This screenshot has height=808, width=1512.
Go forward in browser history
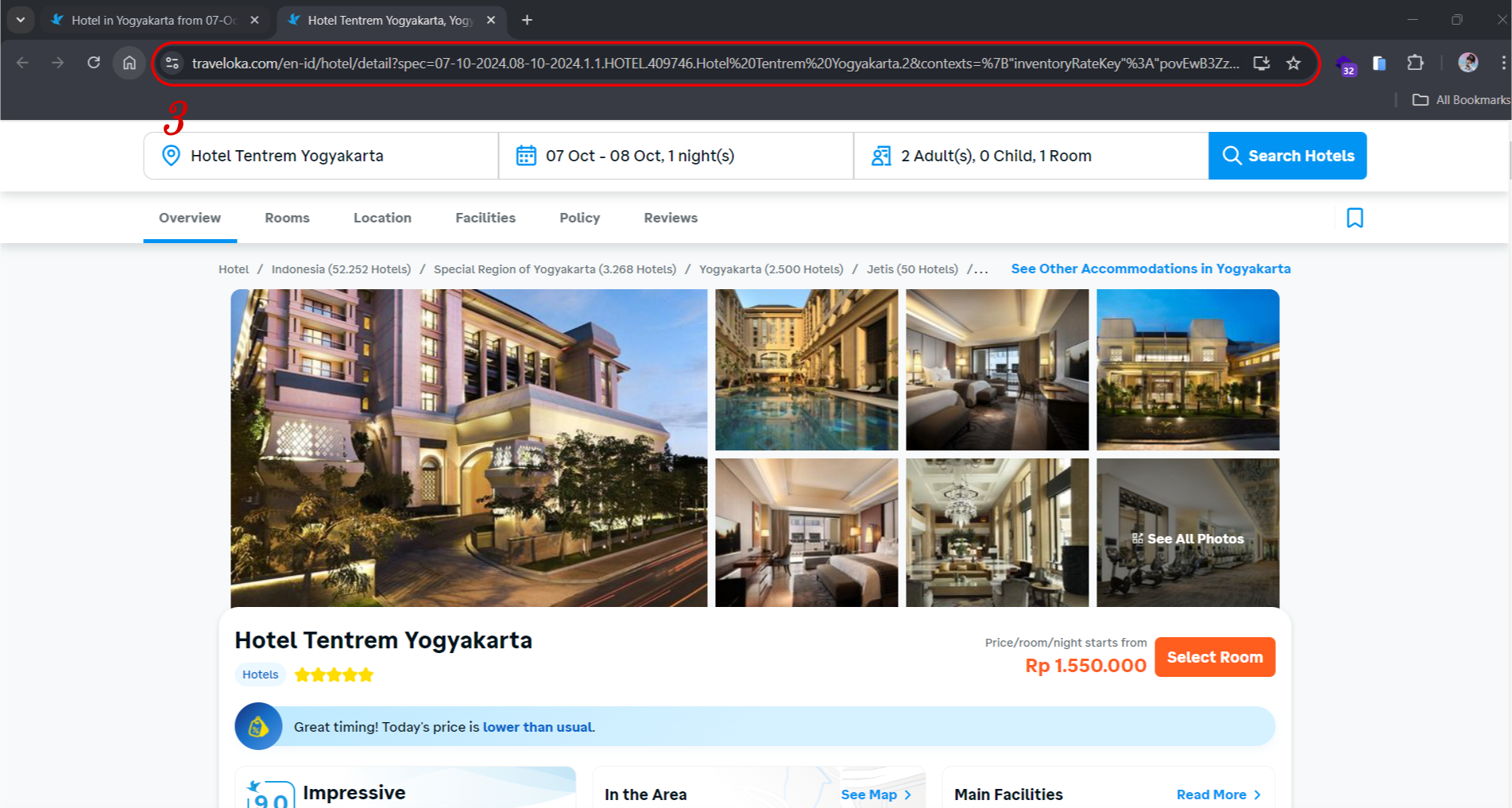[57, 63]
